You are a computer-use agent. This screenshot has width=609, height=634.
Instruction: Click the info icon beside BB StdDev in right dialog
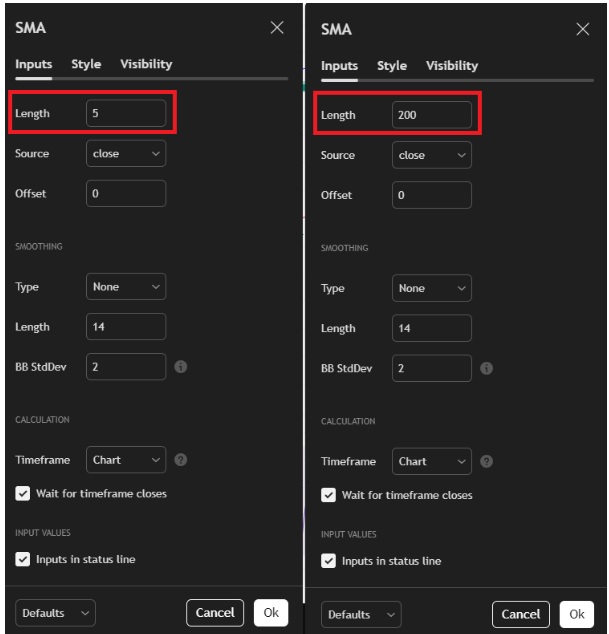click(486, 368)
